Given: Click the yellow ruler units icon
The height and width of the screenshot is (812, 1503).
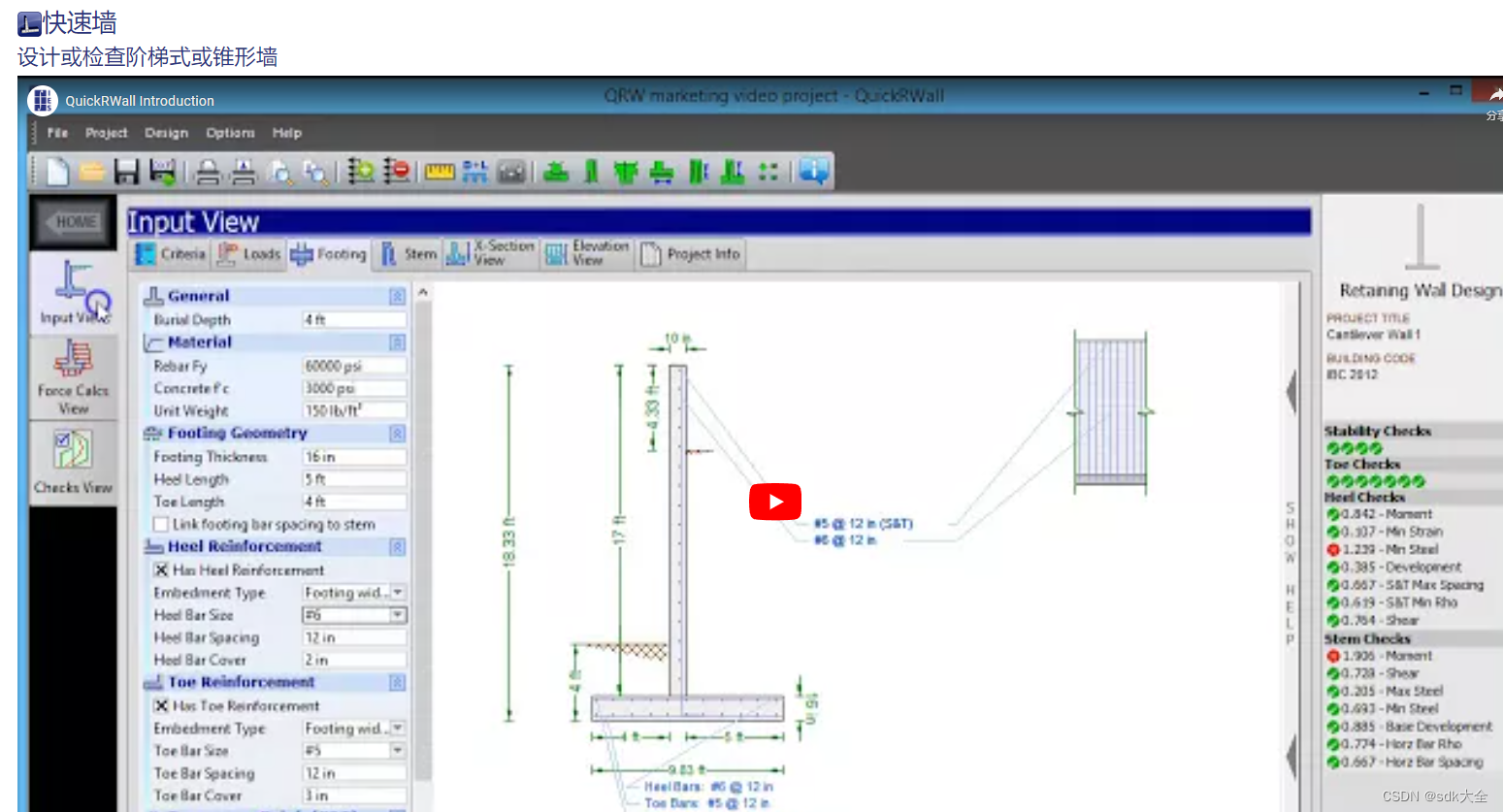Looking at the screenshot, I should click(x=440, y=172).
